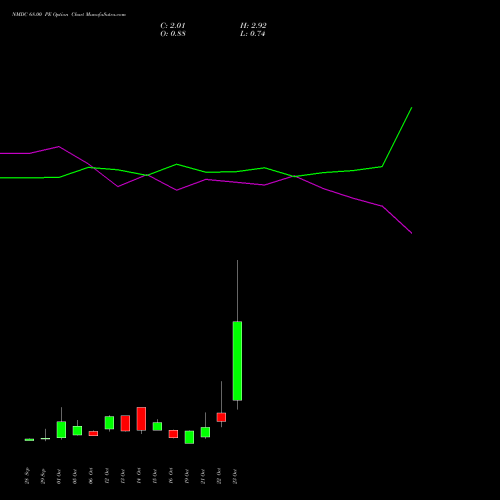Viewport: 500px width, 500px height.
Task: Click the green candlestick for 01 Oct
Action: click(x=61, y=430)
